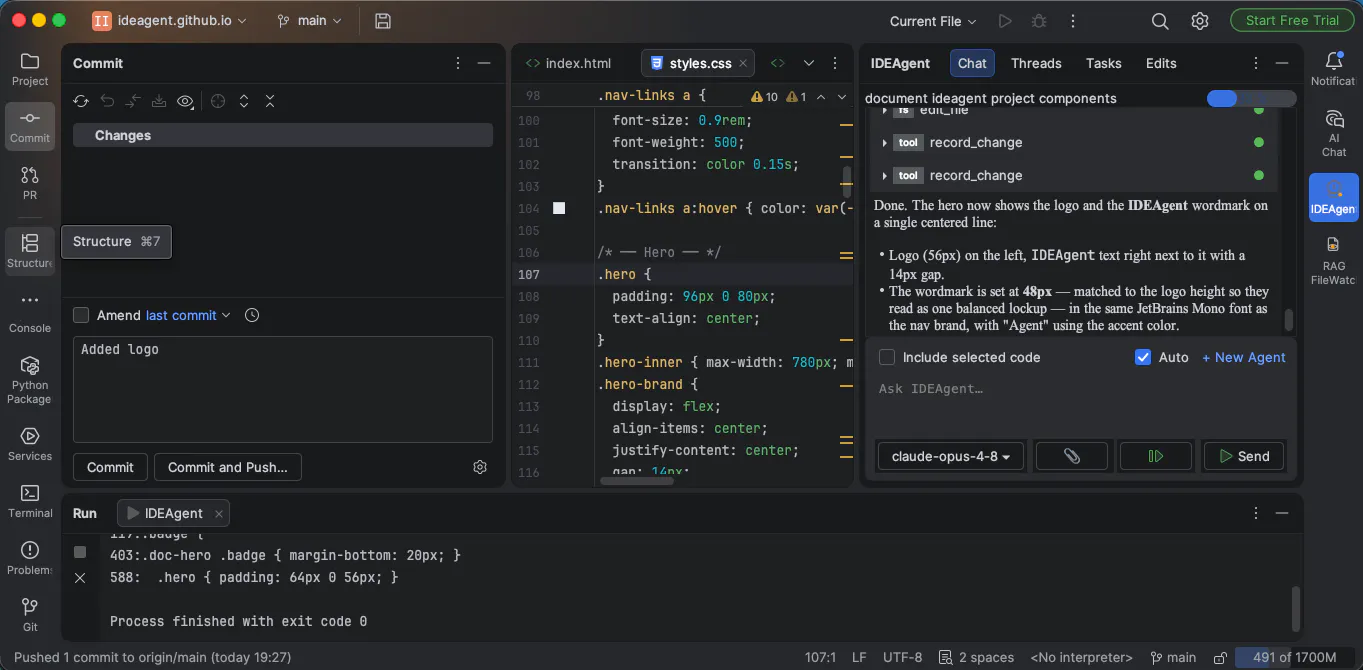Open the ideagent.github.io project dropdown

click(x=170, y=20)
